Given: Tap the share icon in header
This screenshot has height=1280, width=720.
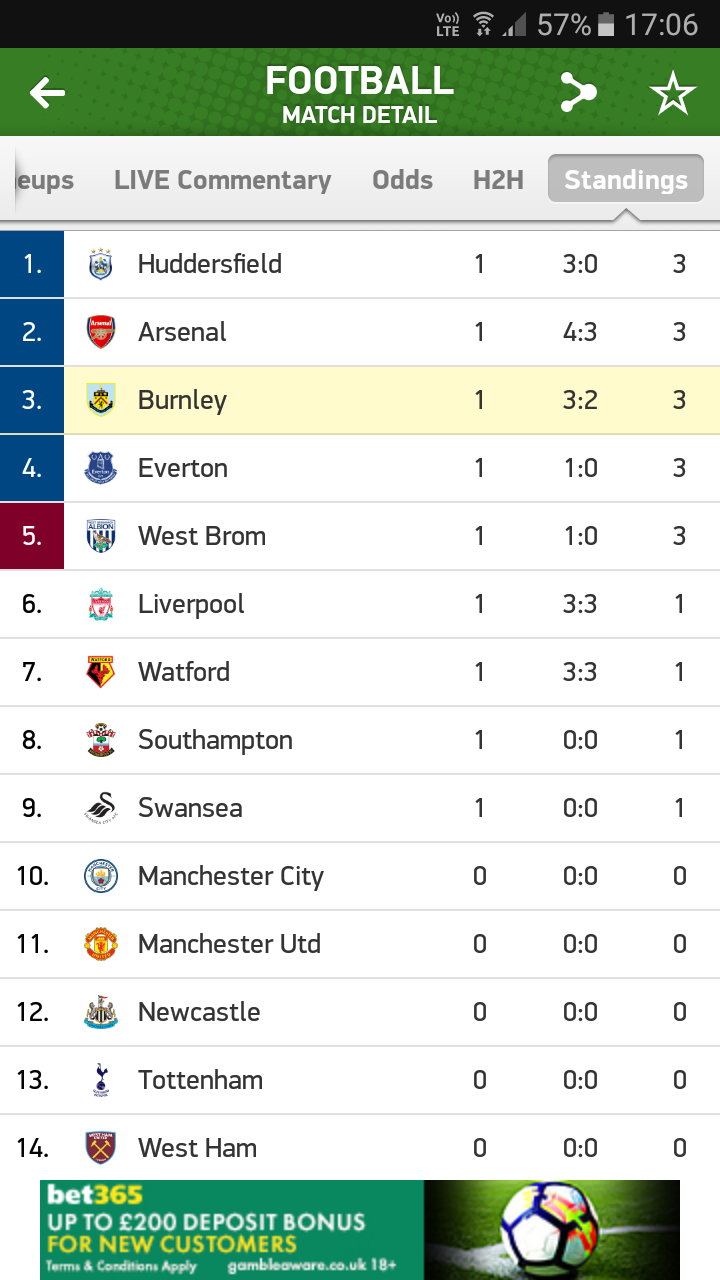Looking at the screenshot, I should (578, 93).
